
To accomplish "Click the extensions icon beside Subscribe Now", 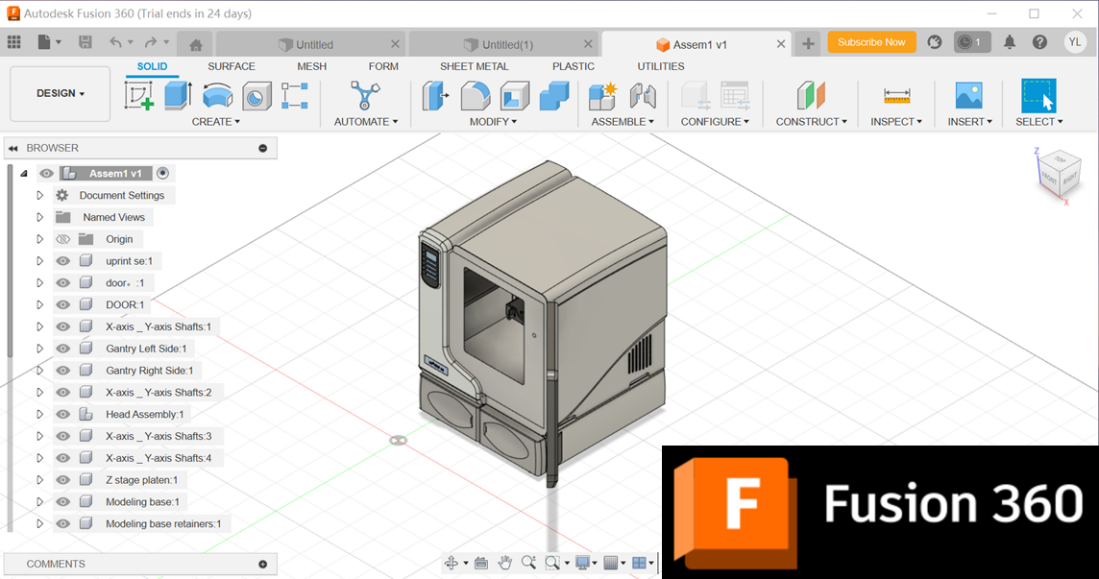I will click(x=934, y=42).
